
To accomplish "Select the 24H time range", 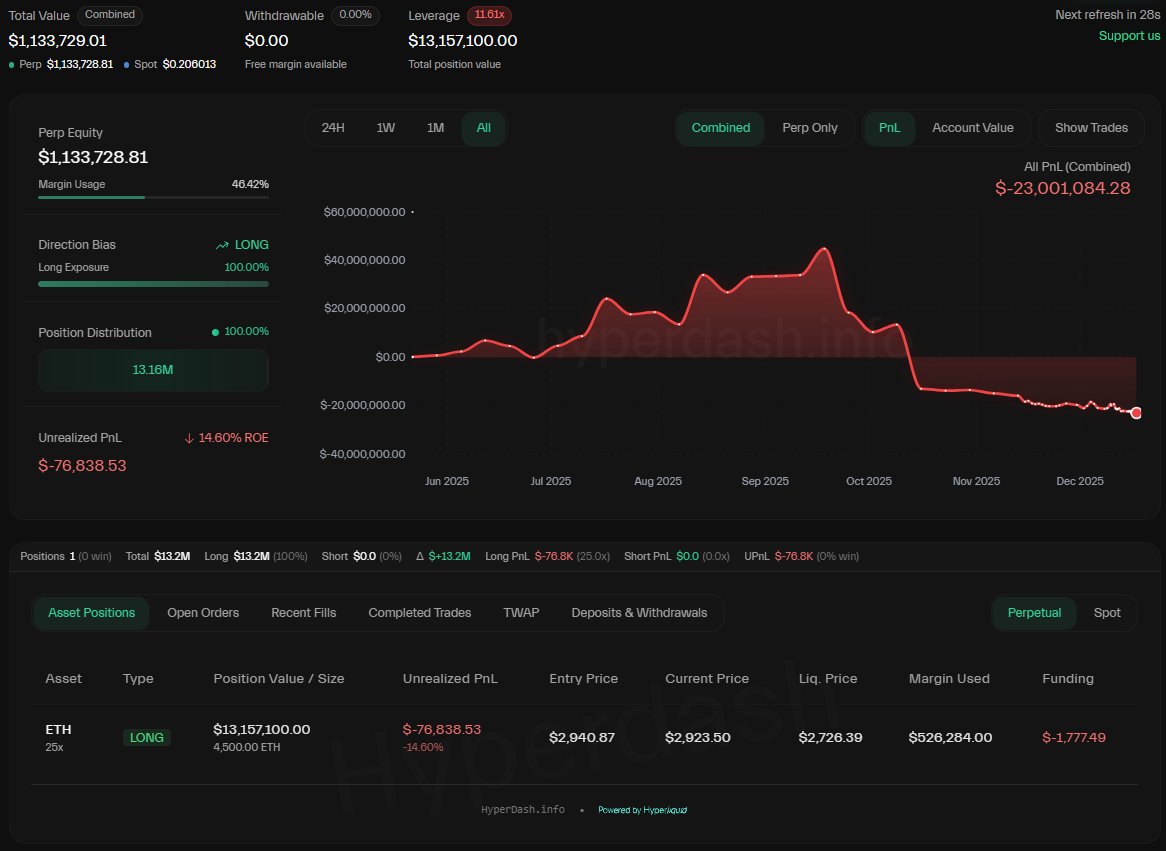I will tap(333, 128).
